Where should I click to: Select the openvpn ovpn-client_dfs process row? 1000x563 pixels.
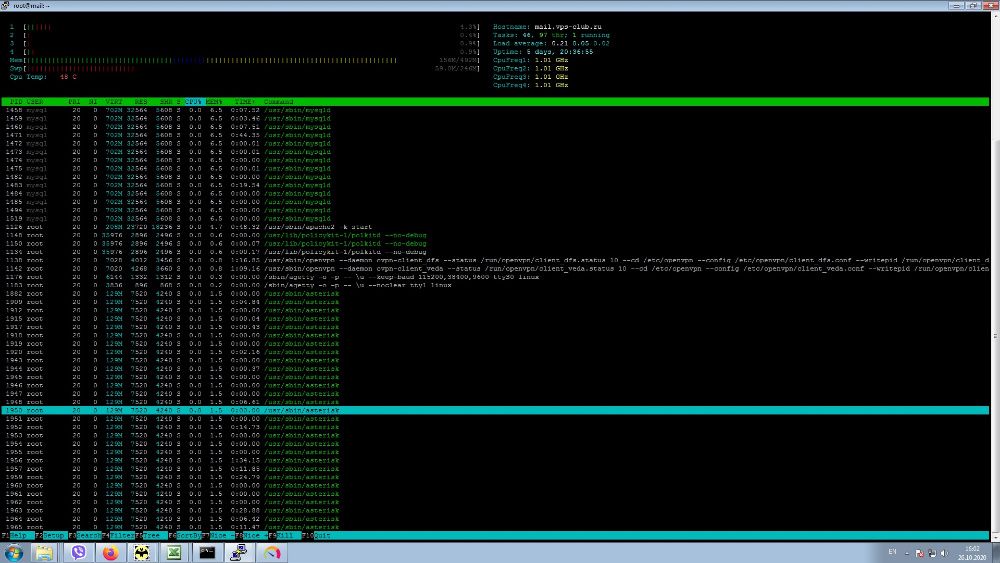tap(496, 260)
